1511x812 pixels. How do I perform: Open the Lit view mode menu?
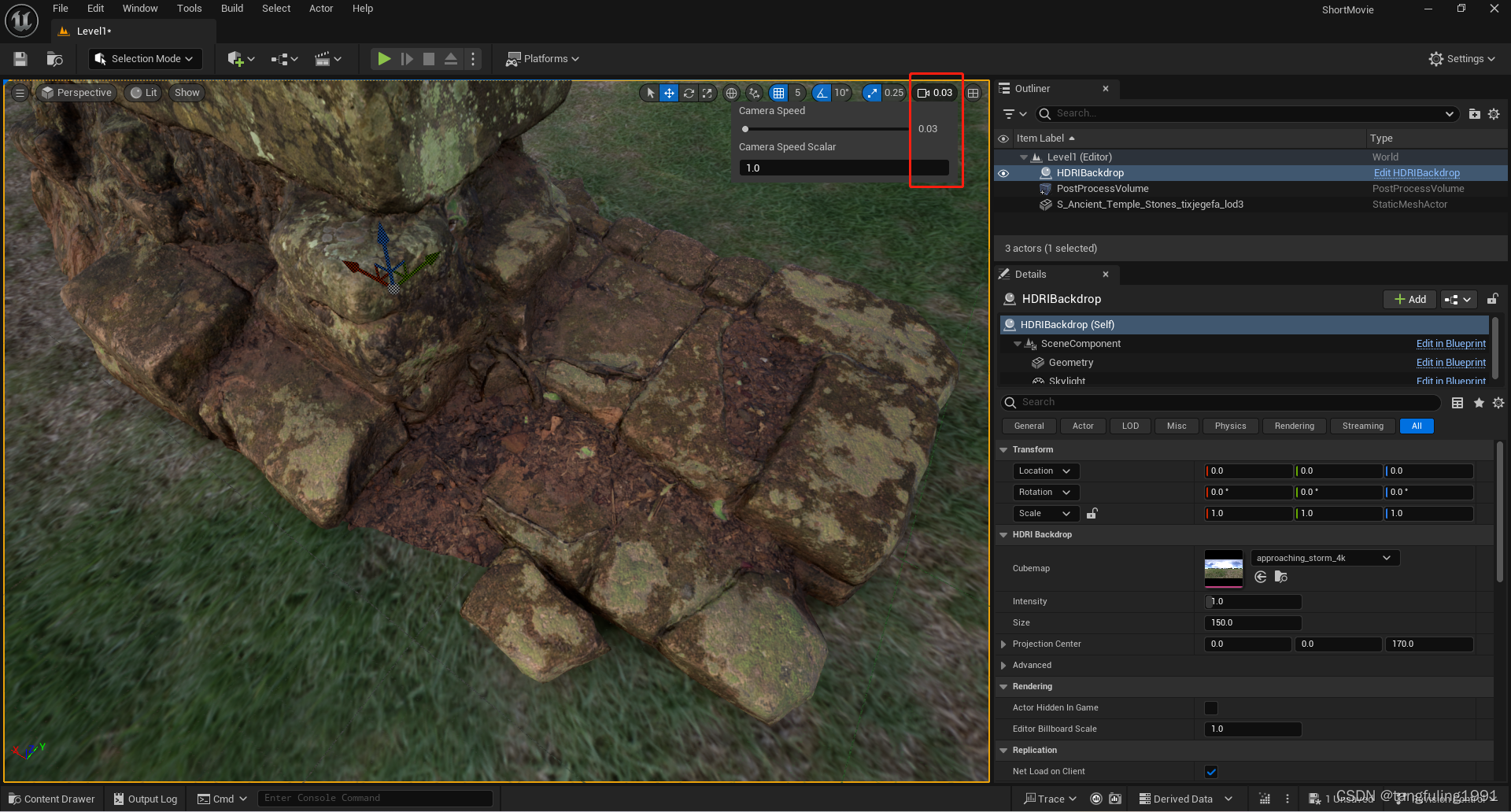pyautogui.click(x=144, y=93)
